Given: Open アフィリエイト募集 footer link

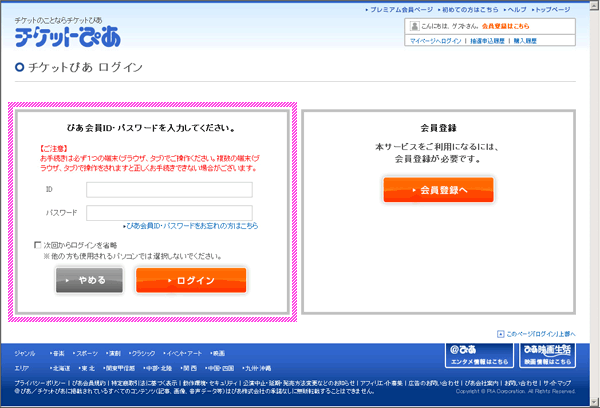Looking at the screenshot, I should point(381,383).
